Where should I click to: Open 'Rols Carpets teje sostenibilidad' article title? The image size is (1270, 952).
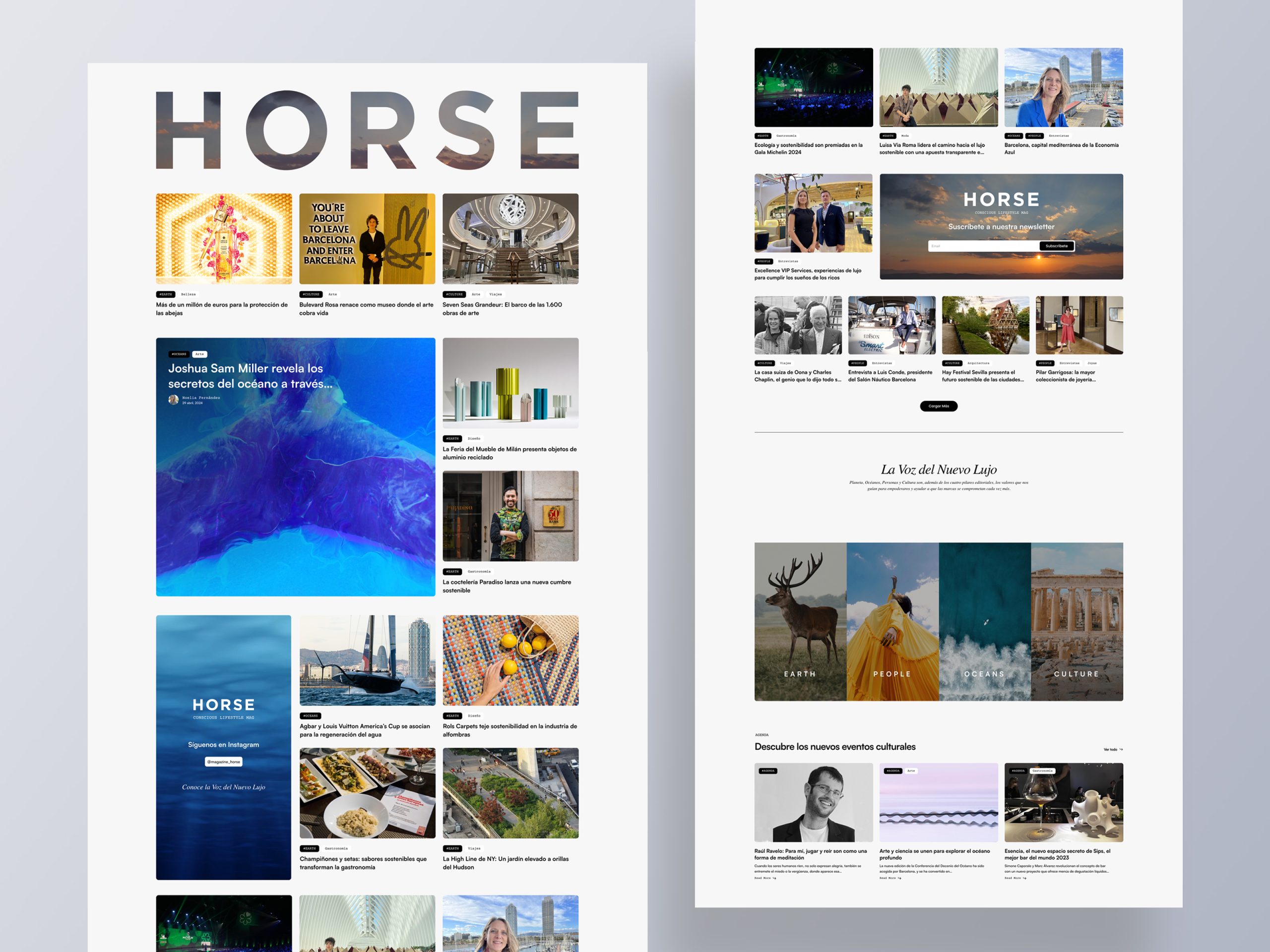[510, 730]
